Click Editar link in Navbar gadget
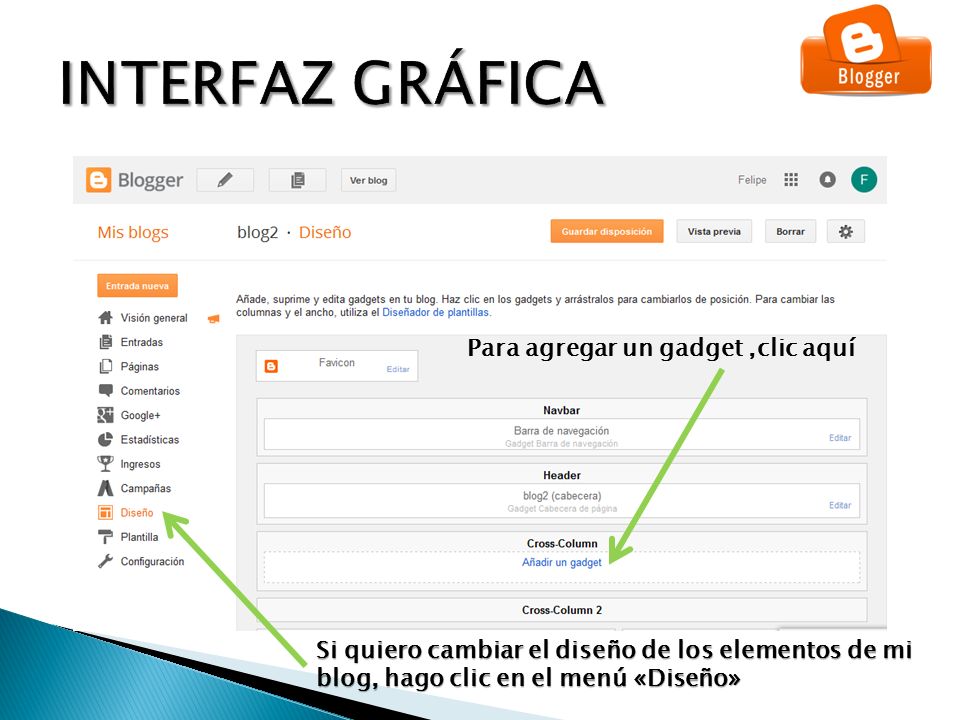 [840, 438]
